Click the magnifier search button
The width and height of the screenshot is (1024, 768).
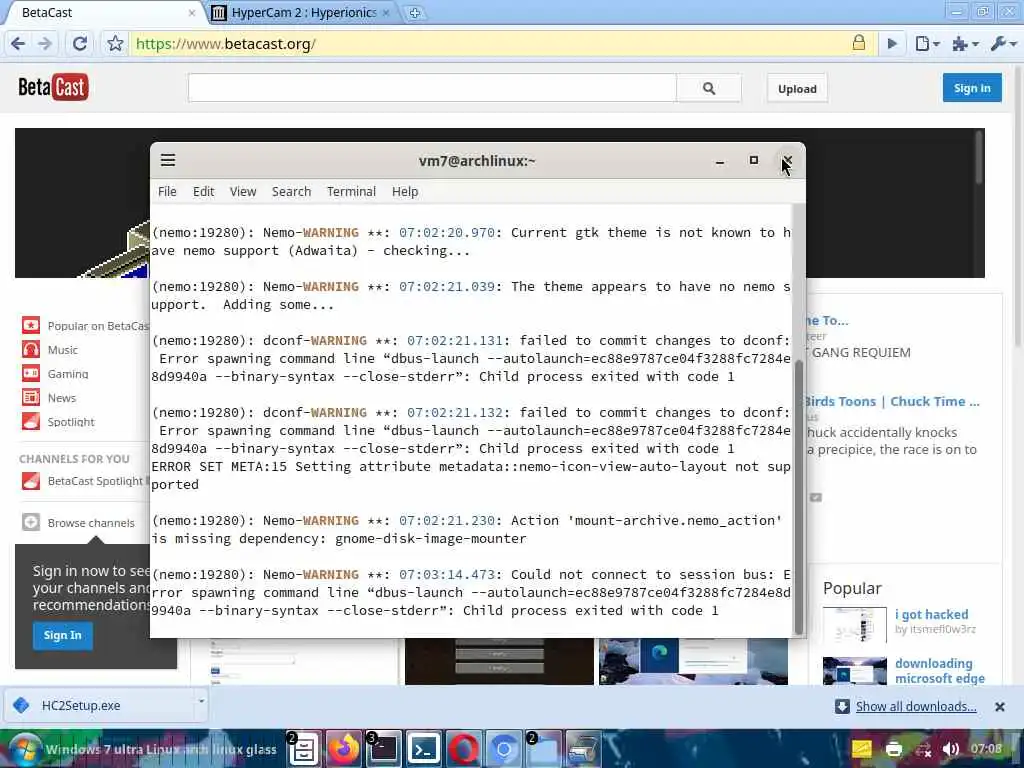[x=709, y=88]
